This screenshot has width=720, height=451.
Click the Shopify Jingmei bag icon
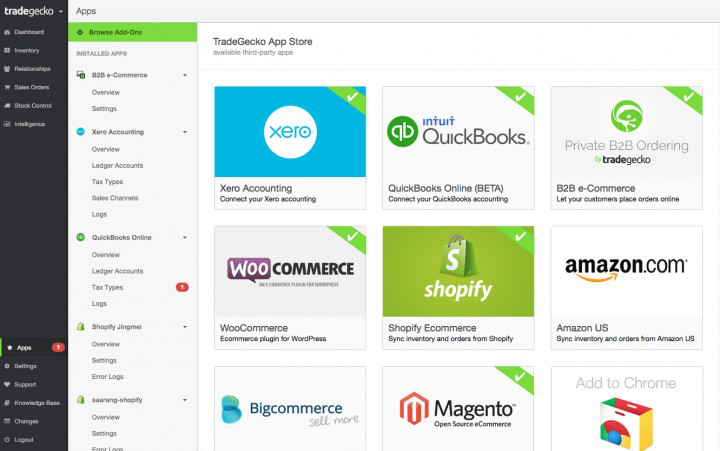(x=80, y=327)
